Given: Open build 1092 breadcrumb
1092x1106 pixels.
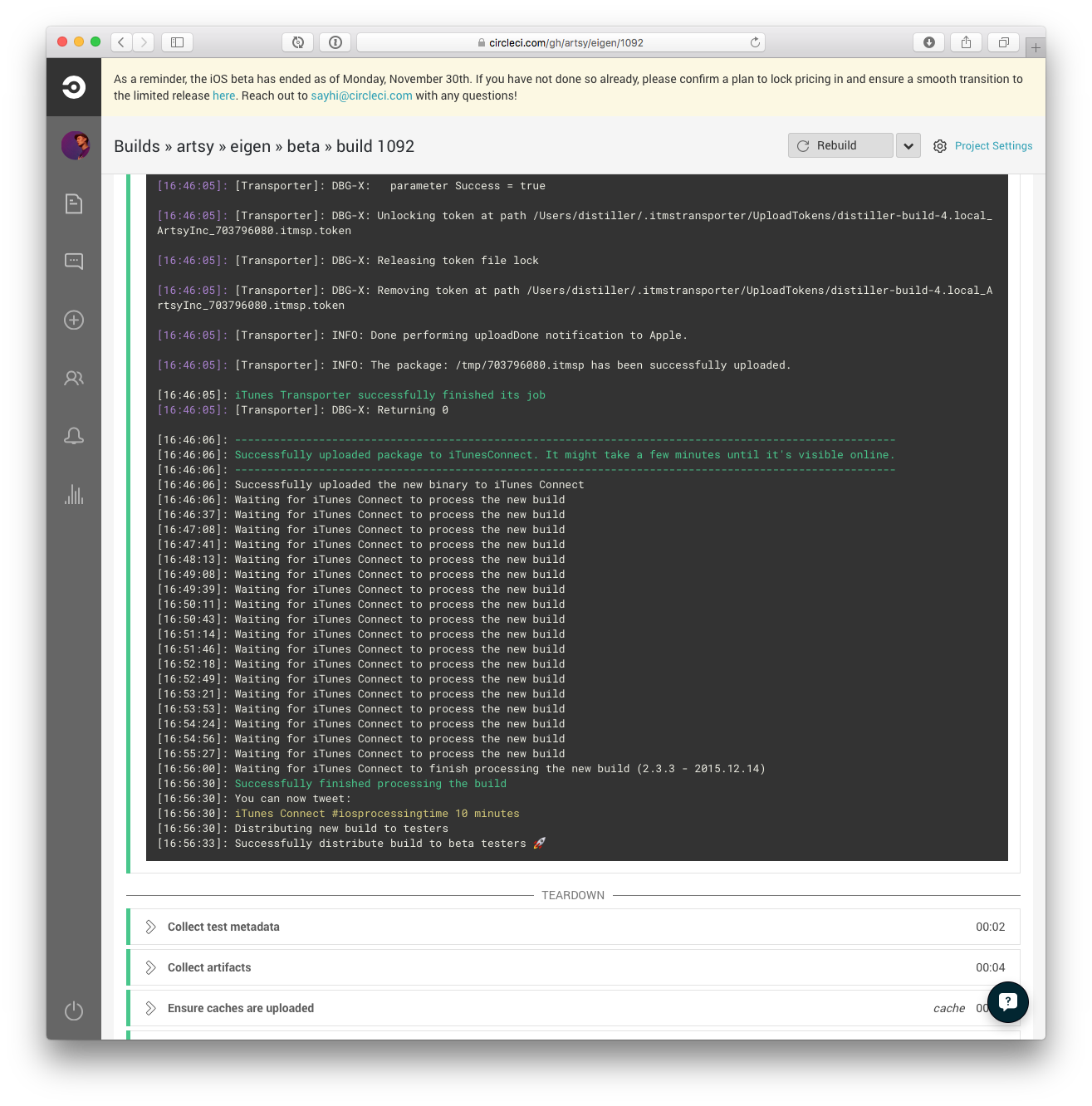Looking at the screenshot, I should coord(375,146).
